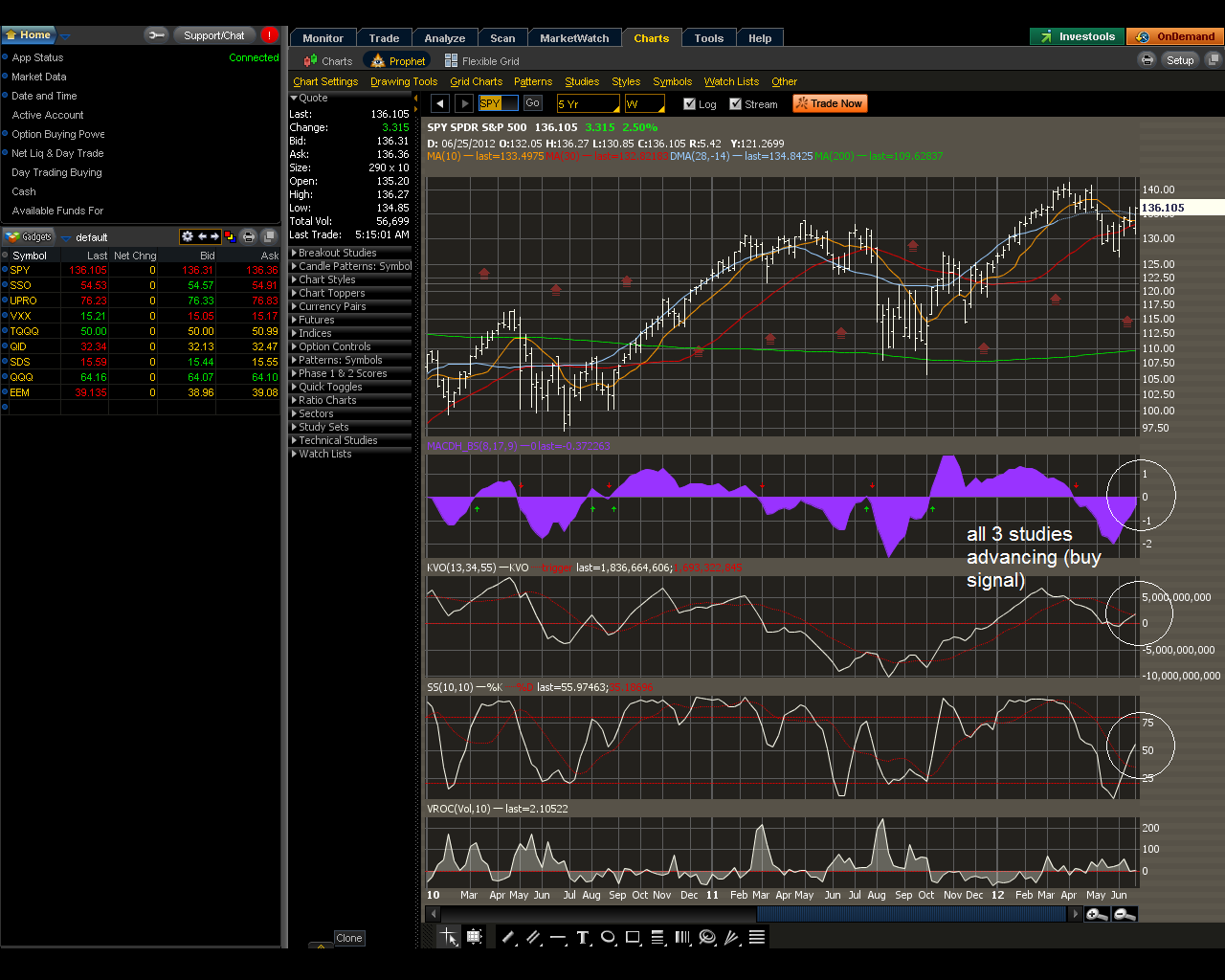Open the 5 Yr timeframe dropdown
1225x980 pixels.
[589, 103]
